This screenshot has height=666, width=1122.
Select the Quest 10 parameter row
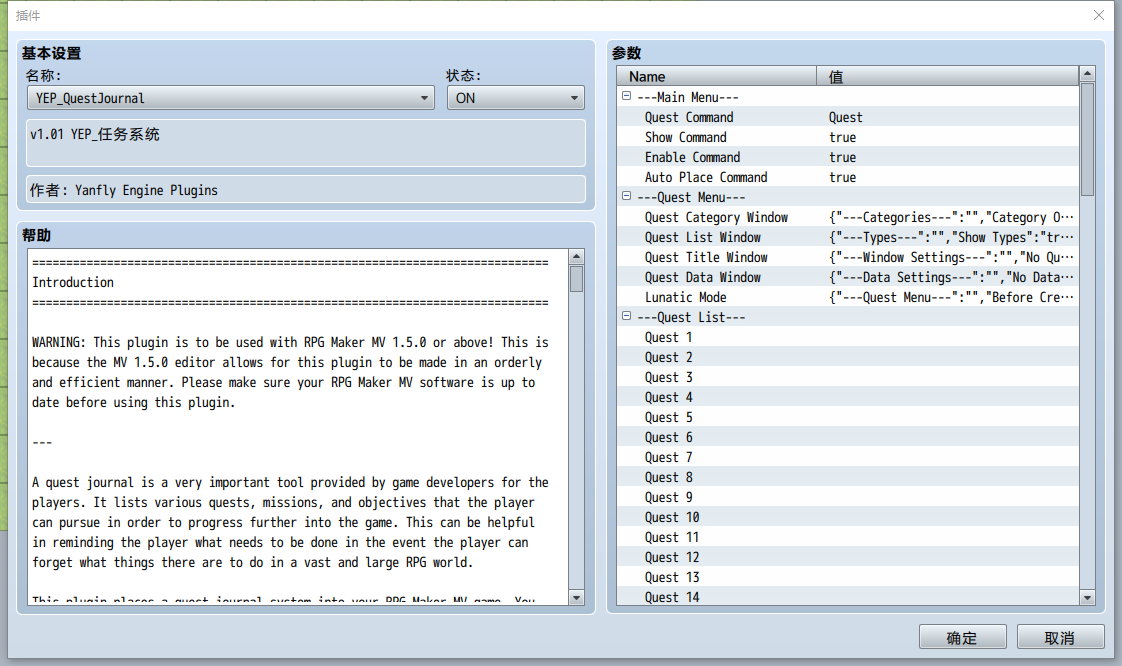[x=848, y=518]
